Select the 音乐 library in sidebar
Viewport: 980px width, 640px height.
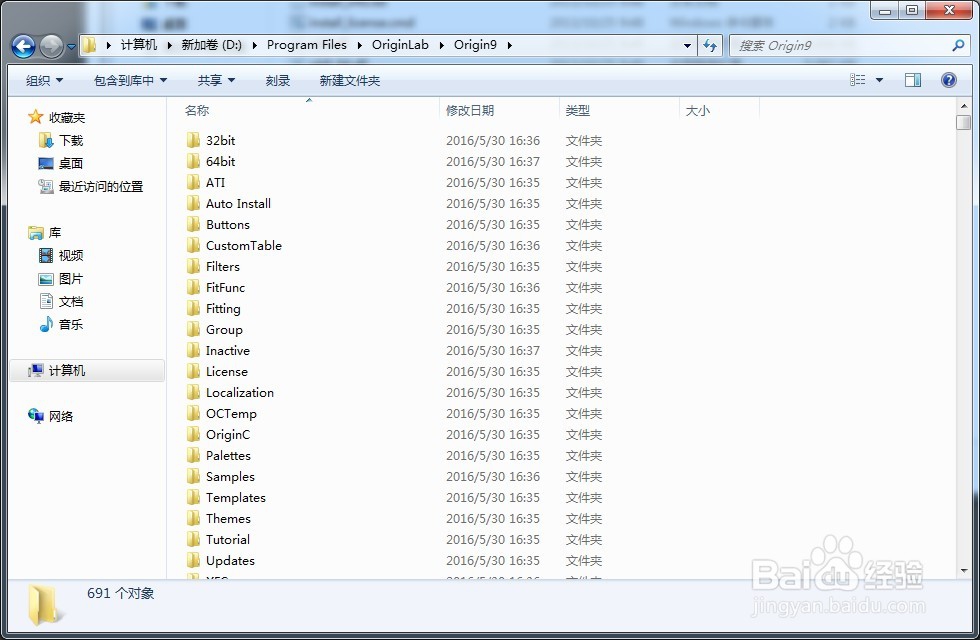tap(69, 324)
